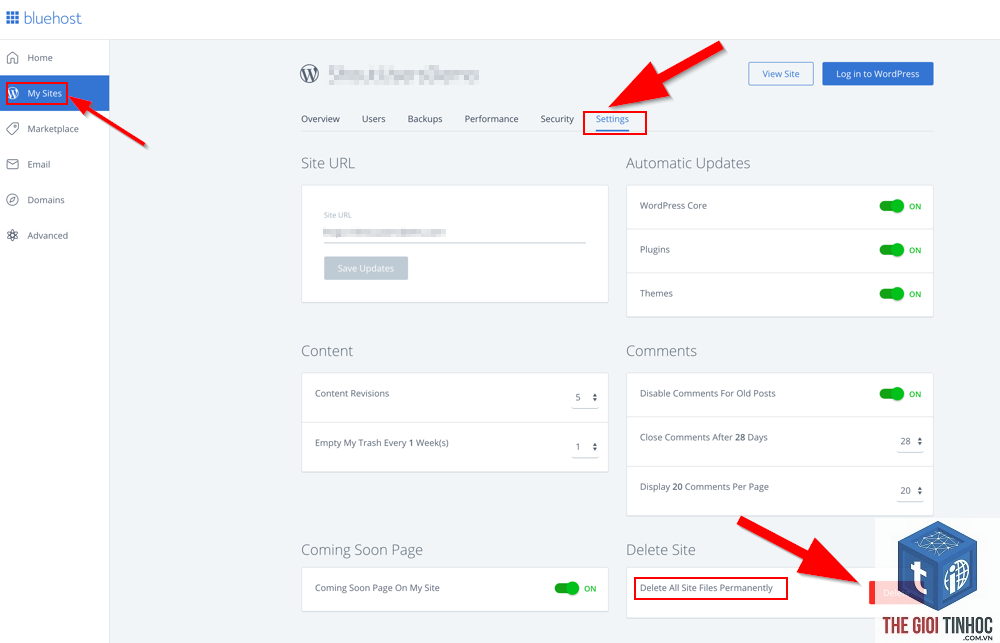Switch to the Users tab
This screenshot has width=1000, height=643.
point(374,119)
